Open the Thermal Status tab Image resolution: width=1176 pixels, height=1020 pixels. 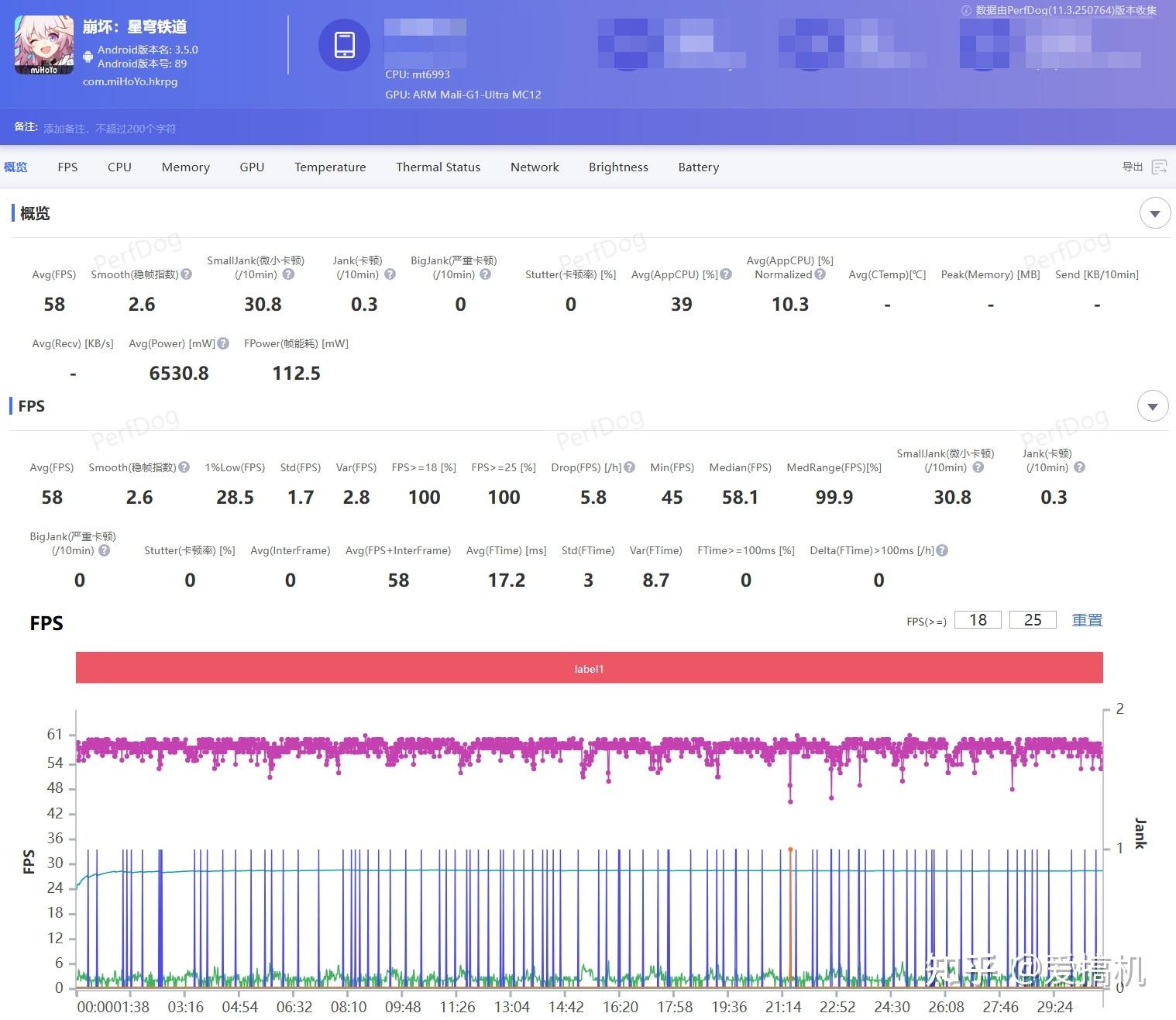[438, 167]
